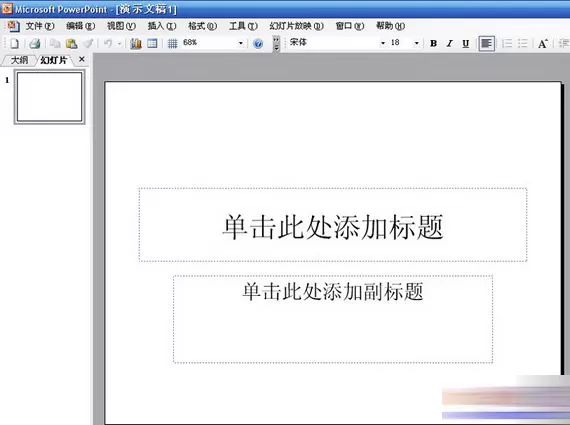Toggle the grid display icon
Image resolution: width=570 pixels, height=425 pixels.
172,44
